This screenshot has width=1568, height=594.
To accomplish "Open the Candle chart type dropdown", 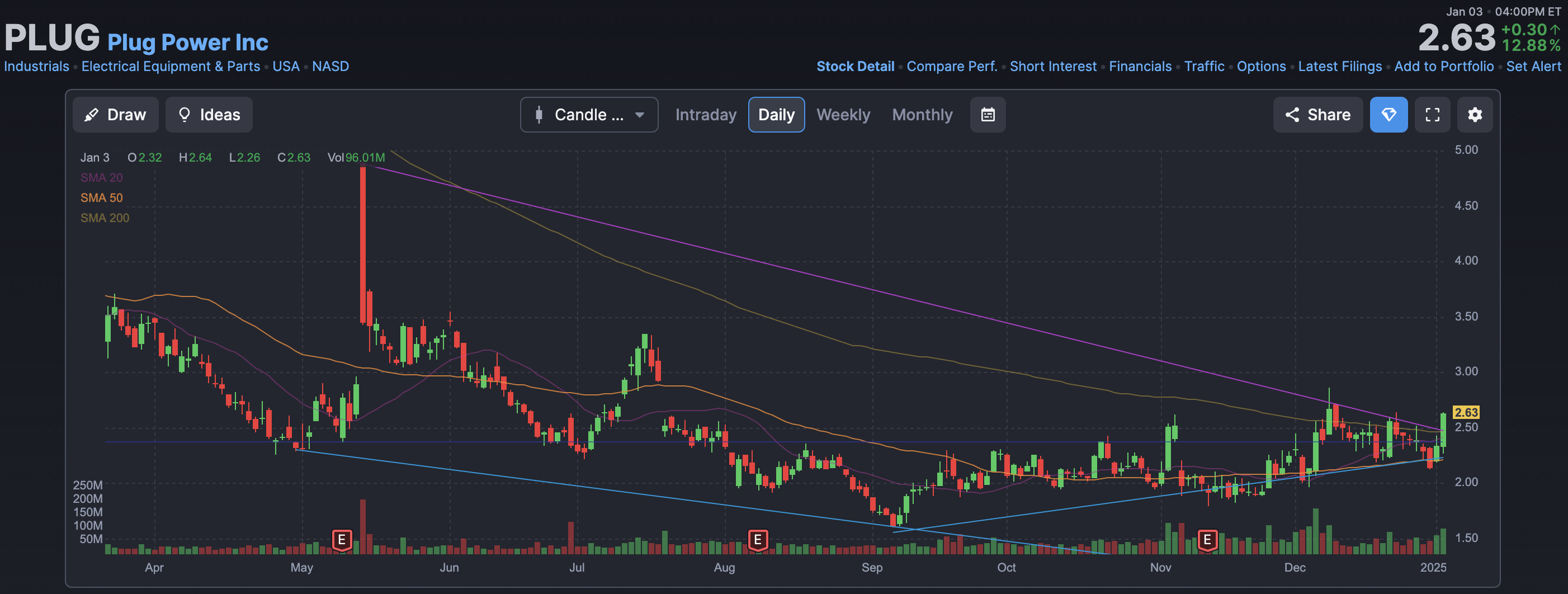I will point(589,115).
